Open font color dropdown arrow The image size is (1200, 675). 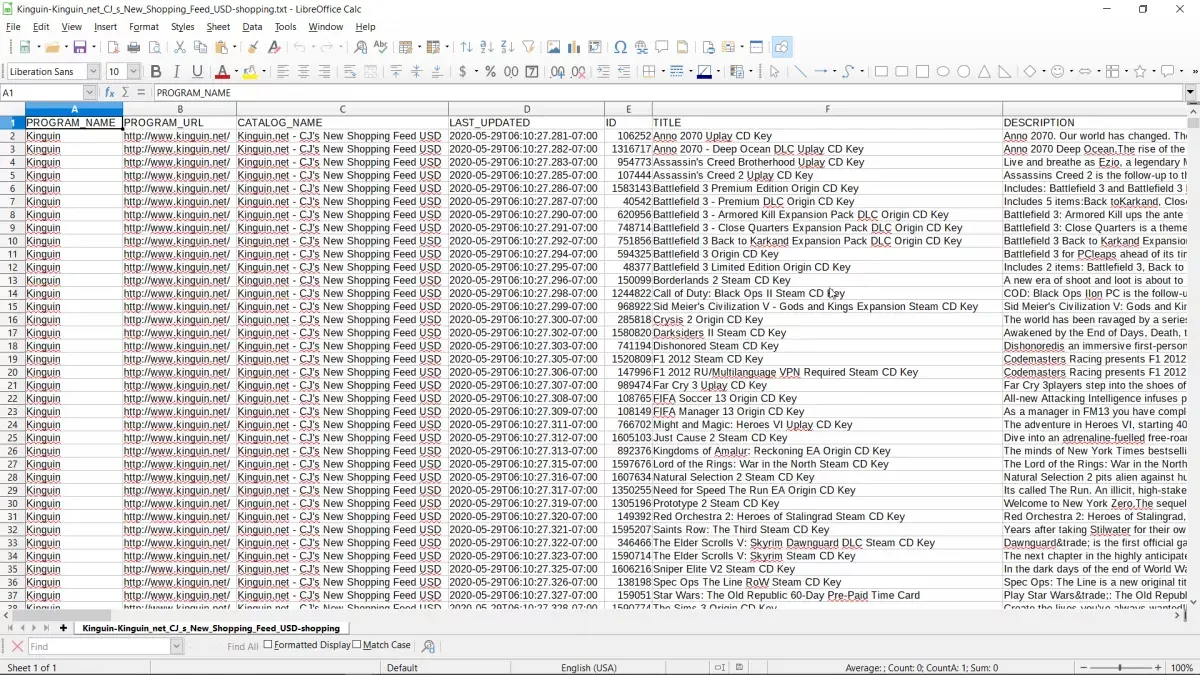point(235,72)
